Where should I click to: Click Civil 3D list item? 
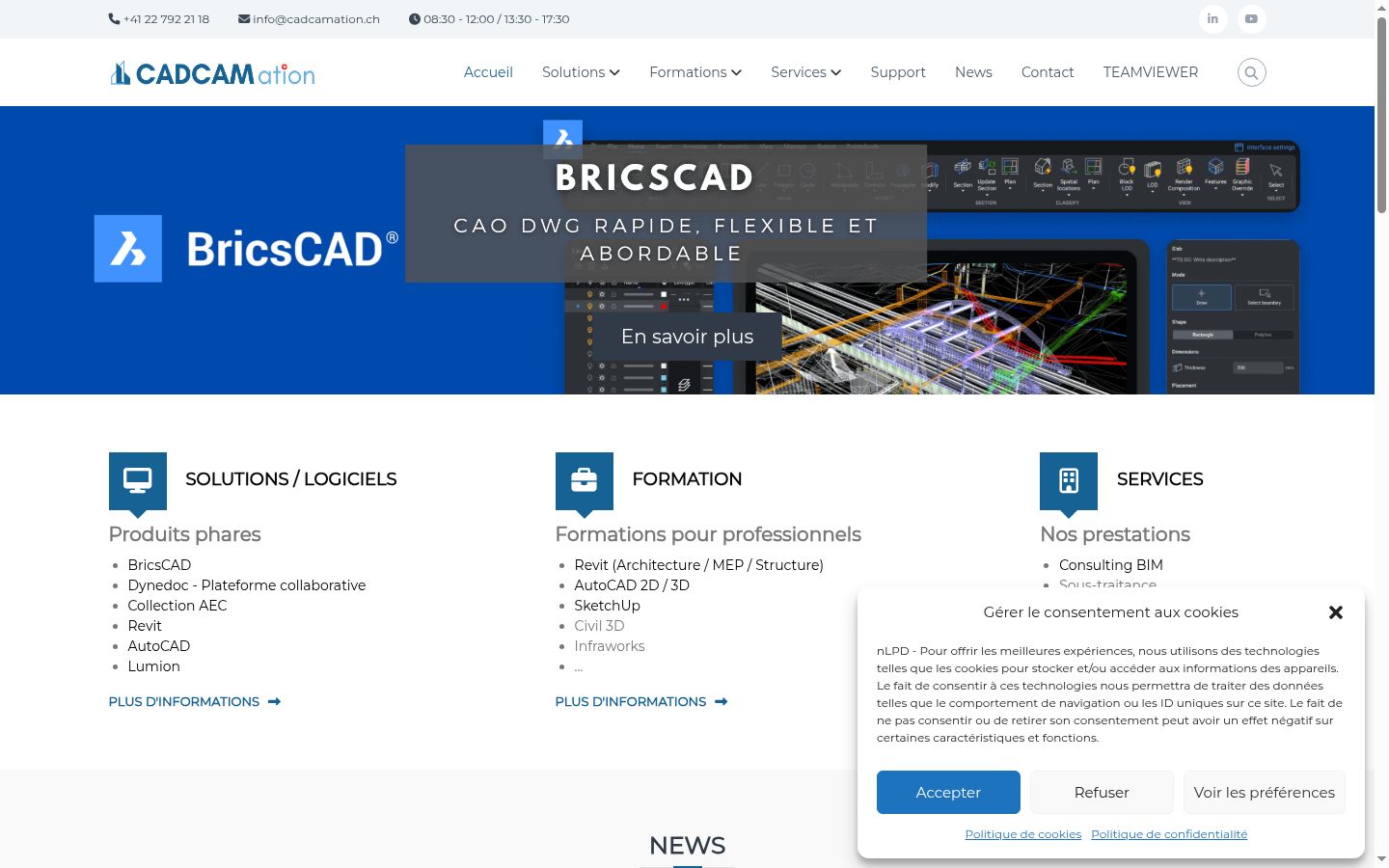pos(599,626)
